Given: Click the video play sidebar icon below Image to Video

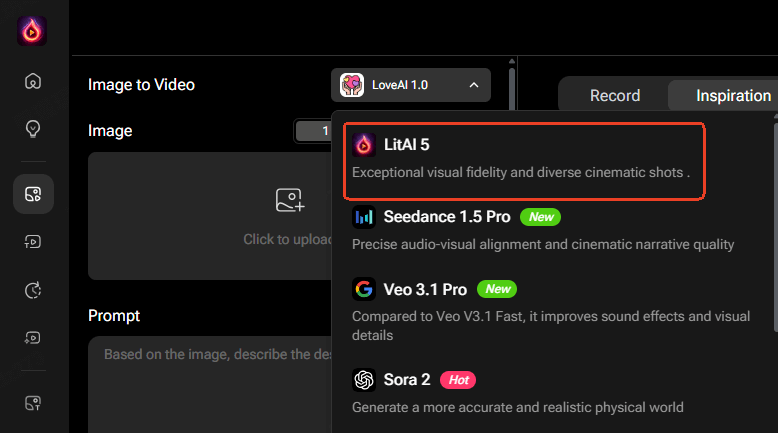Looking at the screenshot, I should tap(33, 241).
